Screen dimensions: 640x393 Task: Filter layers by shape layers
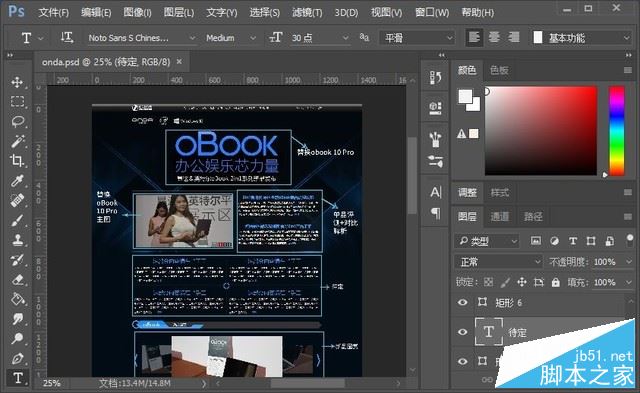591,241
